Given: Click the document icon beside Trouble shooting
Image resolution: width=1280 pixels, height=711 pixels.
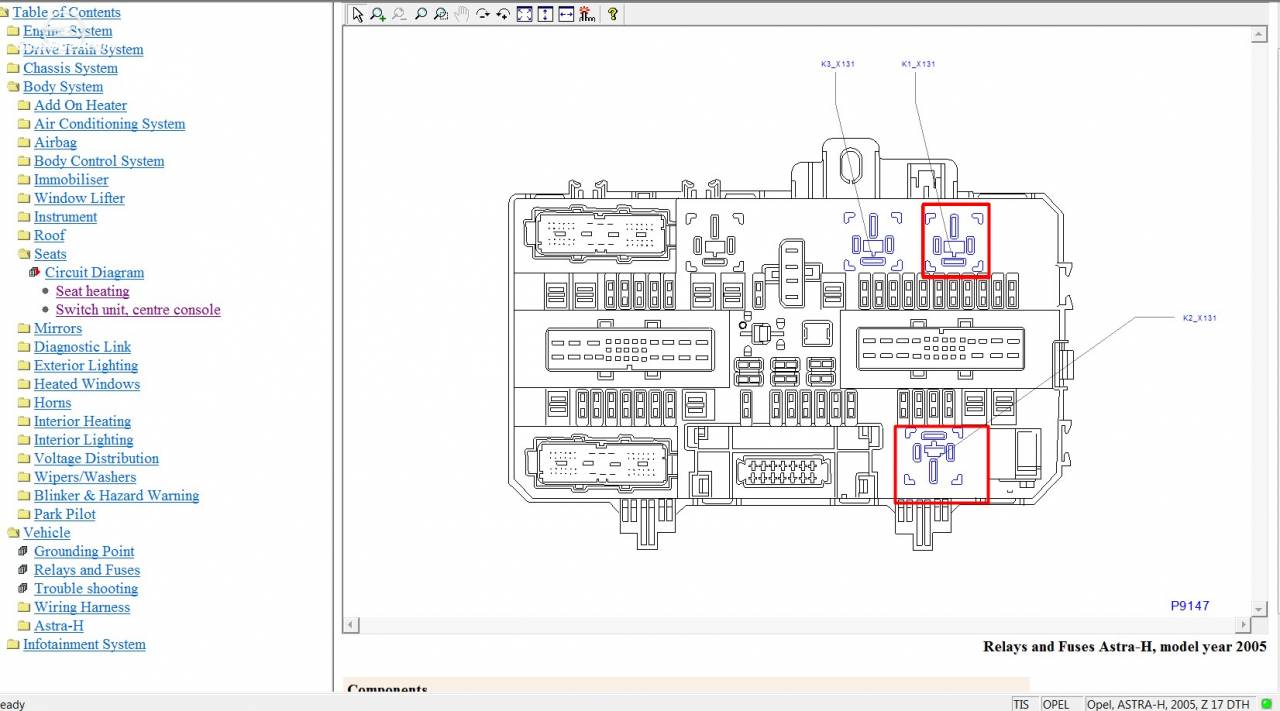Looking at the screenshot, I should [24, 588].
